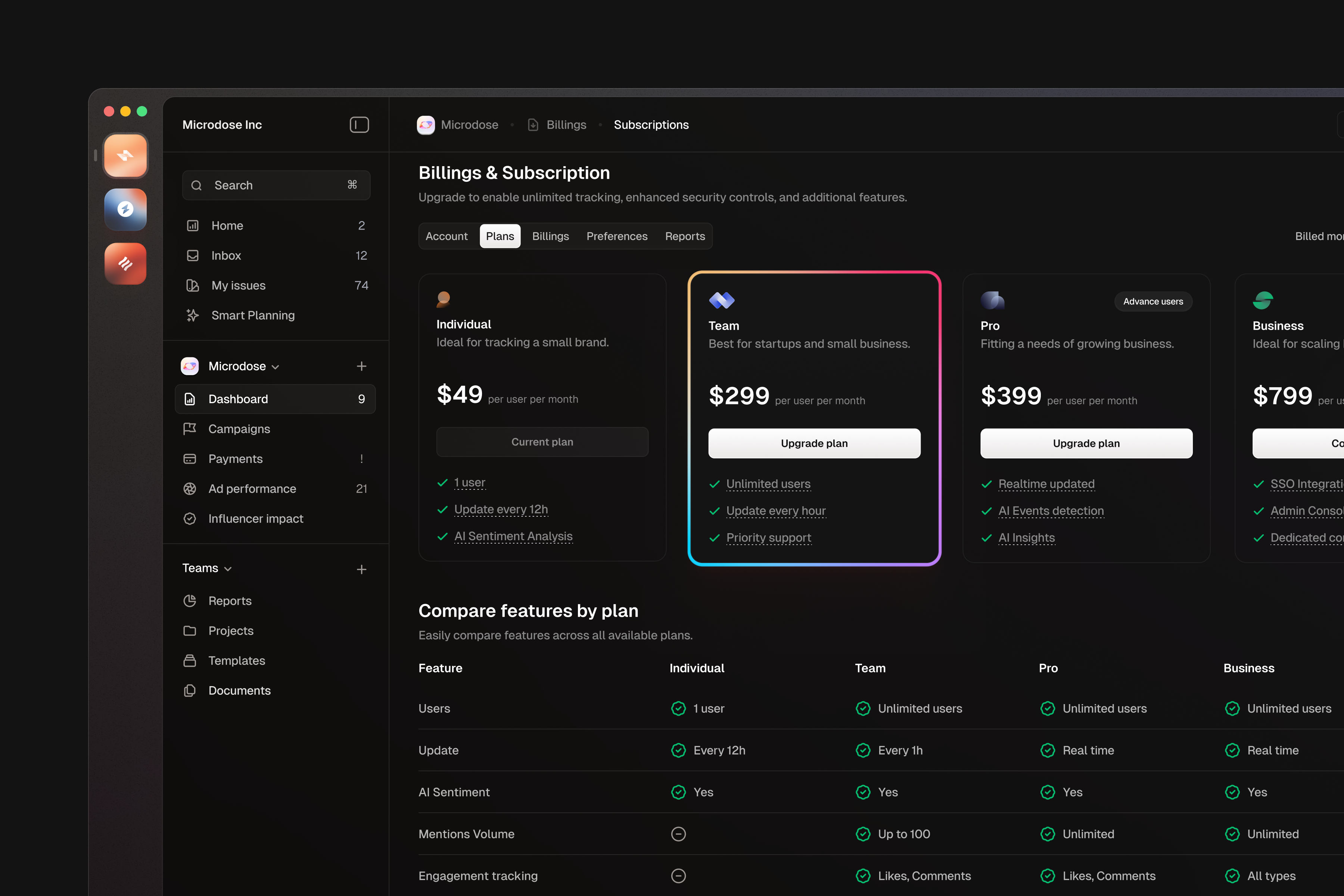
Task: Open Payments with the alert indicator
Action: tap(236, 459)
